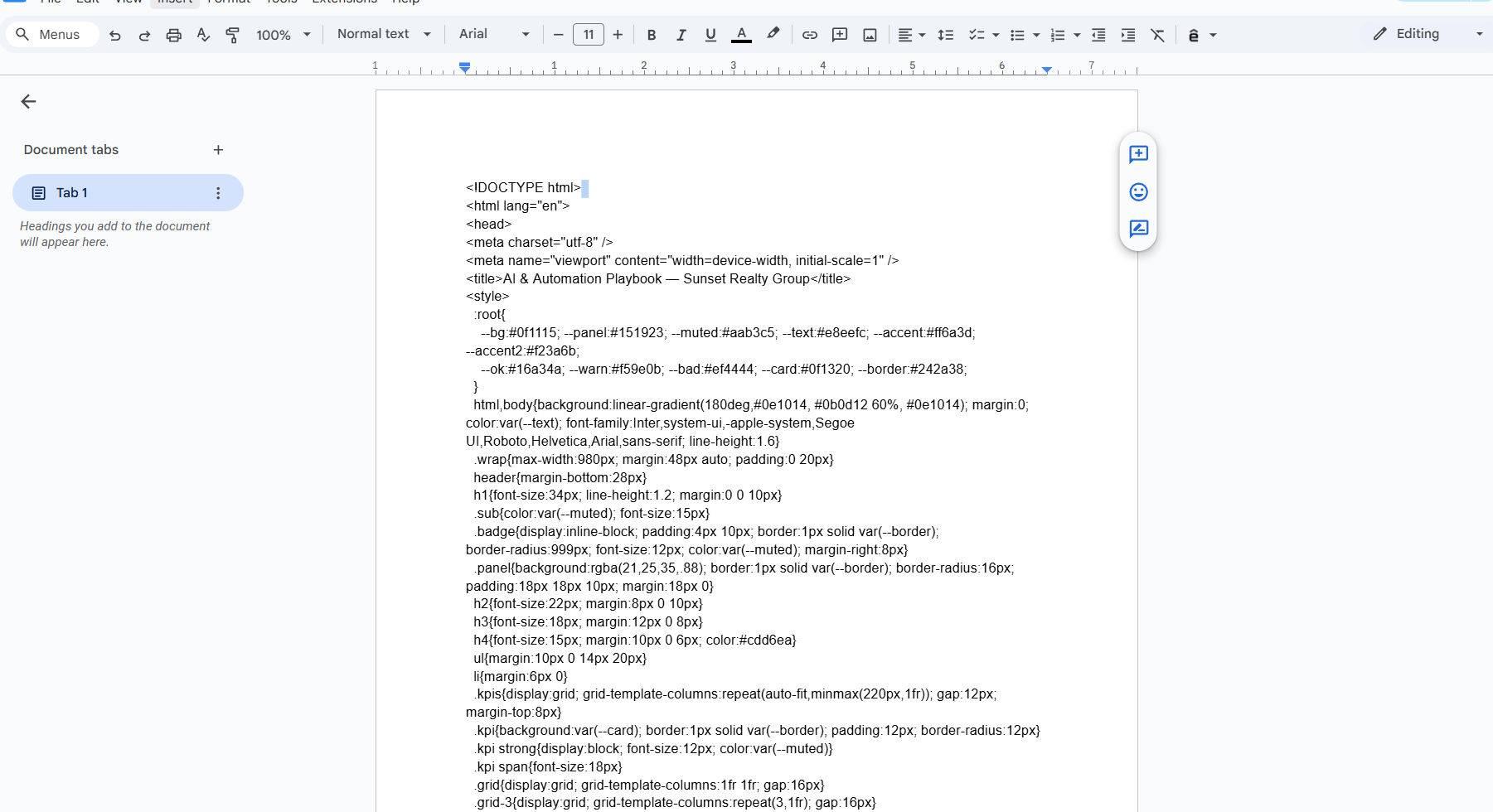The width and height of the screenshot is (1493, 812).
Task: Redo the last action
Action: (x=144, y=35)
